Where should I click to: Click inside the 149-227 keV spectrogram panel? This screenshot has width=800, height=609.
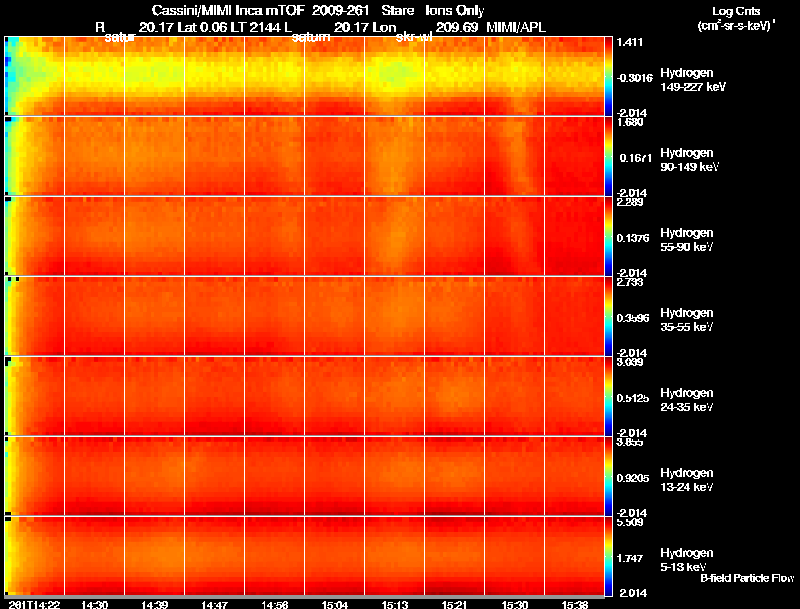point(305,76)
